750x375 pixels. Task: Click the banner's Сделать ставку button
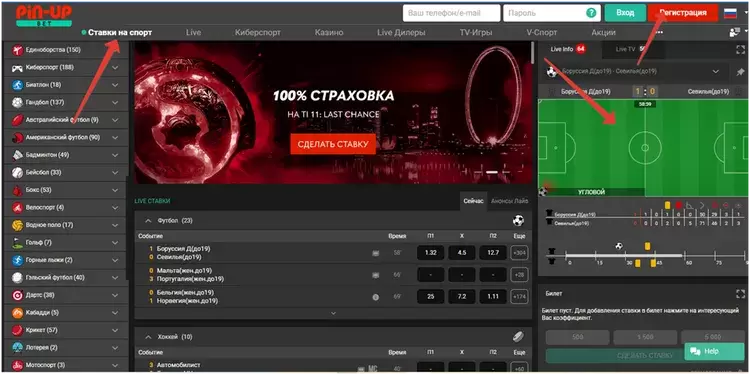(x=333, y=144)
